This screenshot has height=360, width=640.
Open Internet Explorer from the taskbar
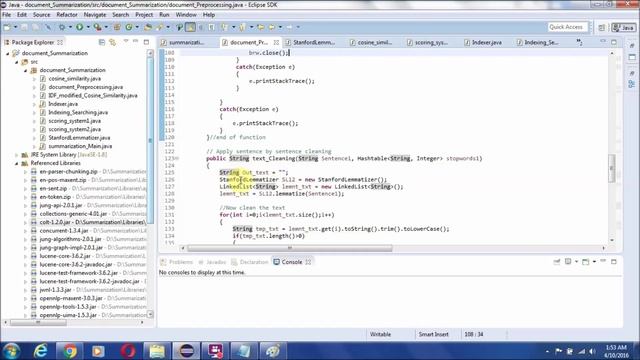click(40, 351)
